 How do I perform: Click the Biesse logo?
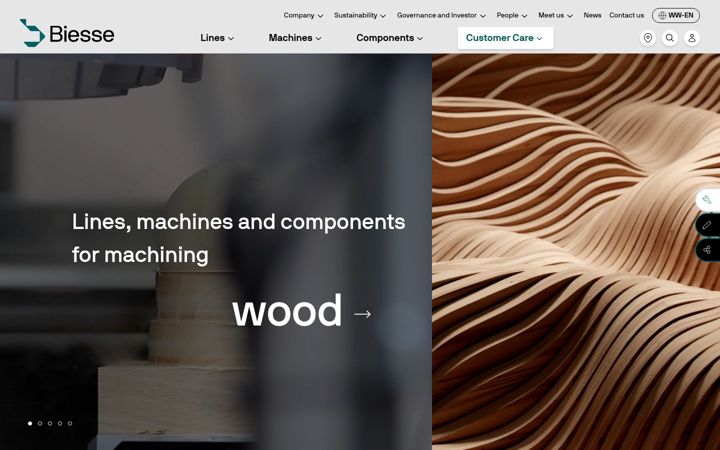pyautogui.click(x=67, y=33)
